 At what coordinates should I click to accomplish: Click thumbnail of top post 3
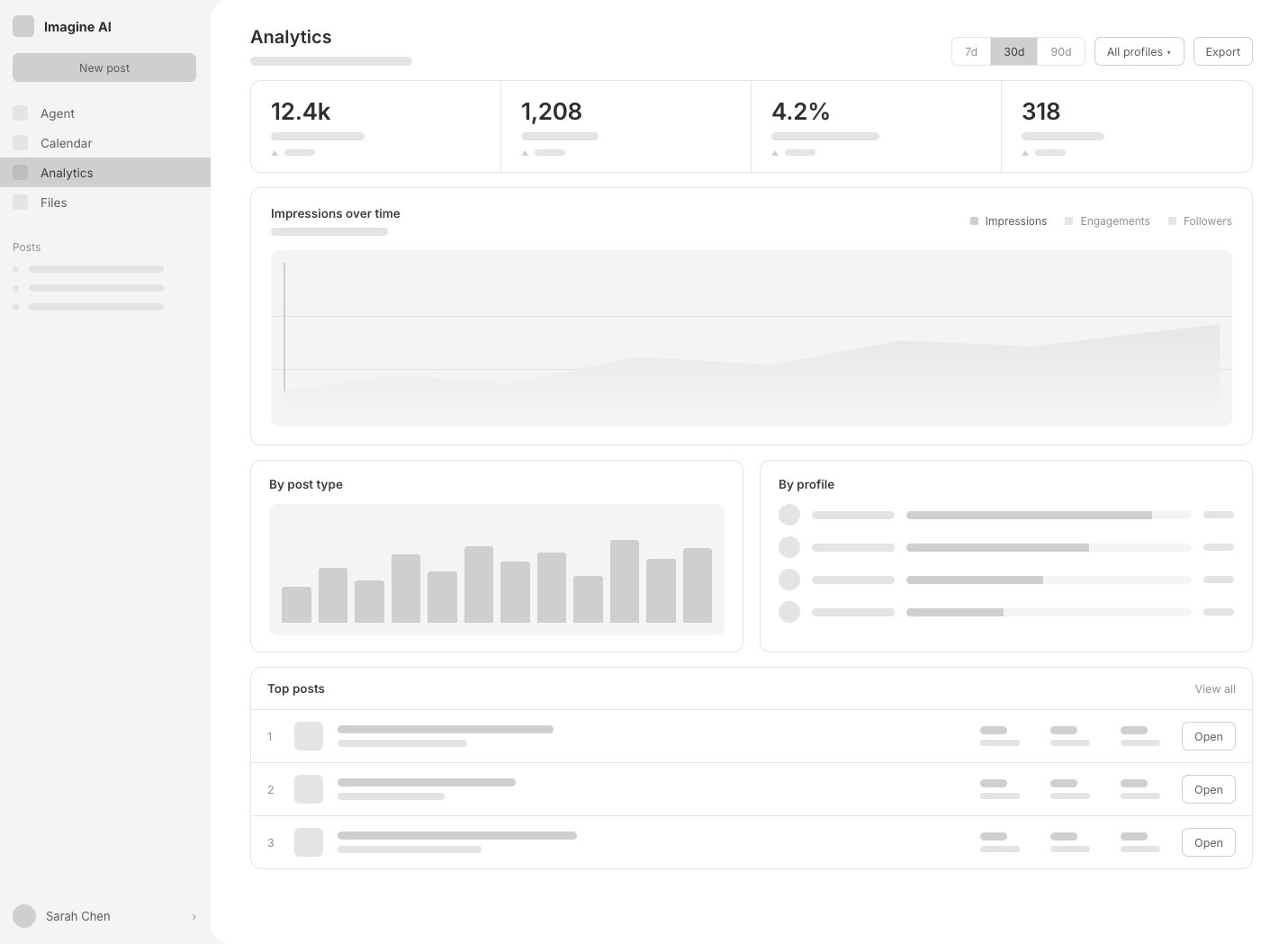click(309, 842)
